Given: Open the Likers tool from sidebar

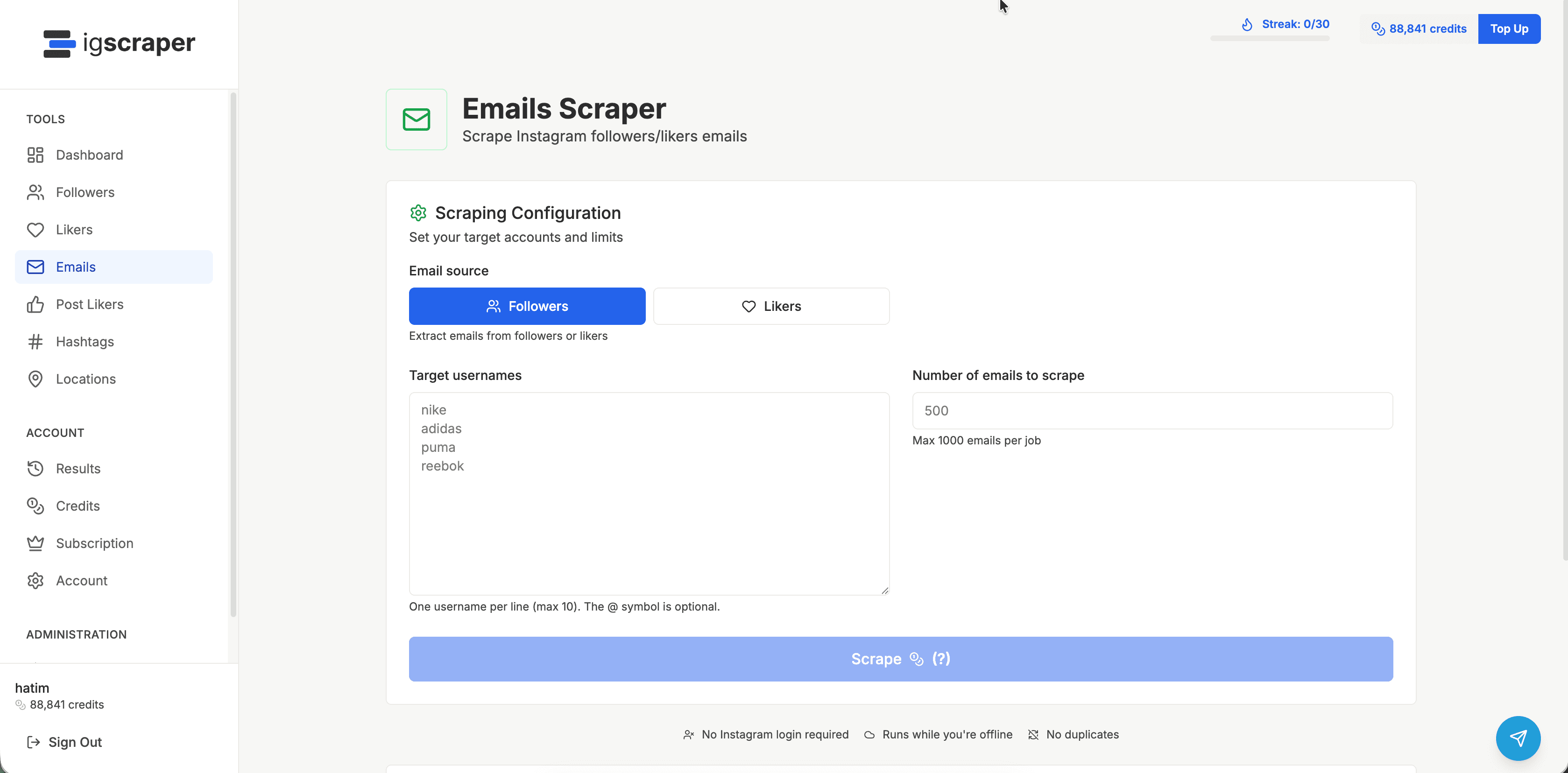Looking at the screenshot, I should [76, 230].
